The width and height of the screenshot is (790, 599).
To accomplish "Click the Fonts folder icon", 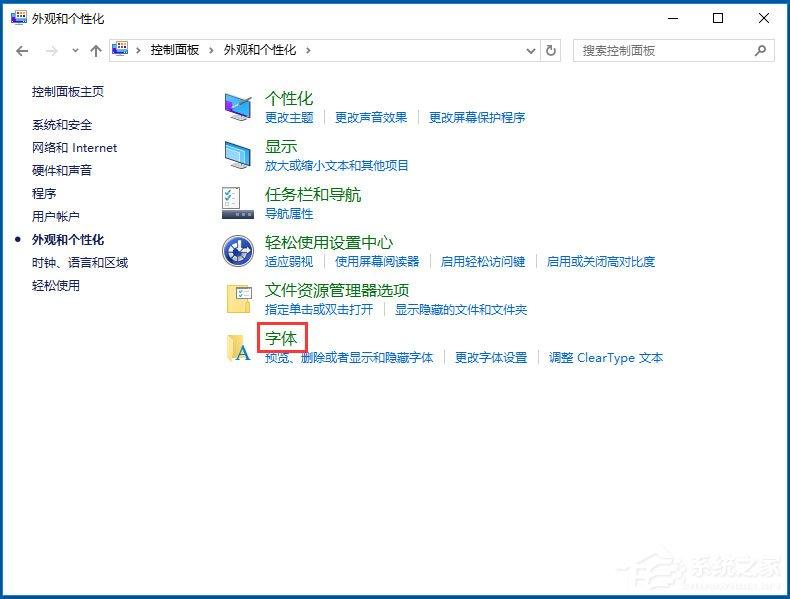I will (x=239, y=348).
